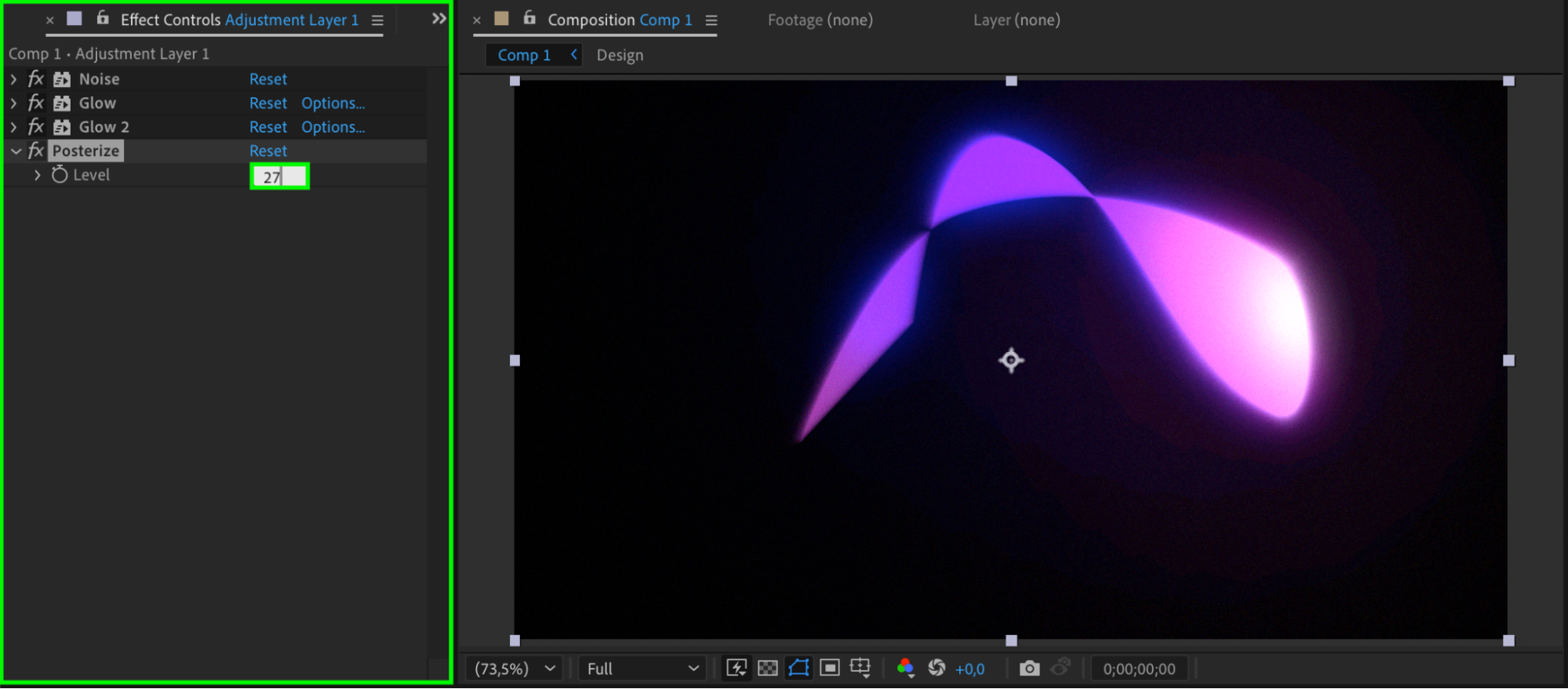This screenshot has height=689, width=1568.
Task: Click the animation preset icon beside Noise
Action: (62, 79)
